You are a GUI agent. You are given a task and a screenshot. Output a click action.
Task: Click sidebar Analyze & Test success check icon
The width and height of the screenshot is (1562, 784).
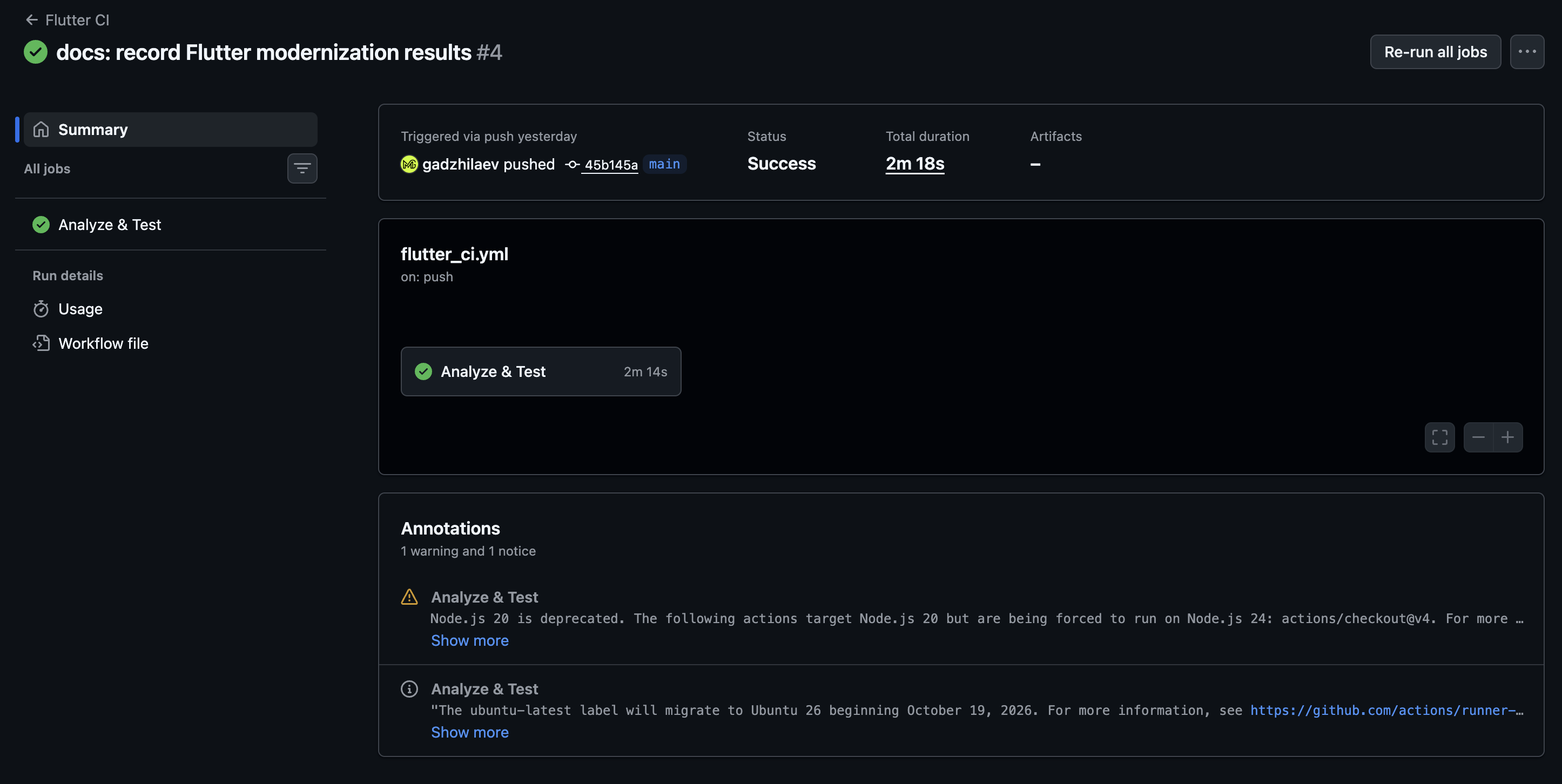point(41,225)
